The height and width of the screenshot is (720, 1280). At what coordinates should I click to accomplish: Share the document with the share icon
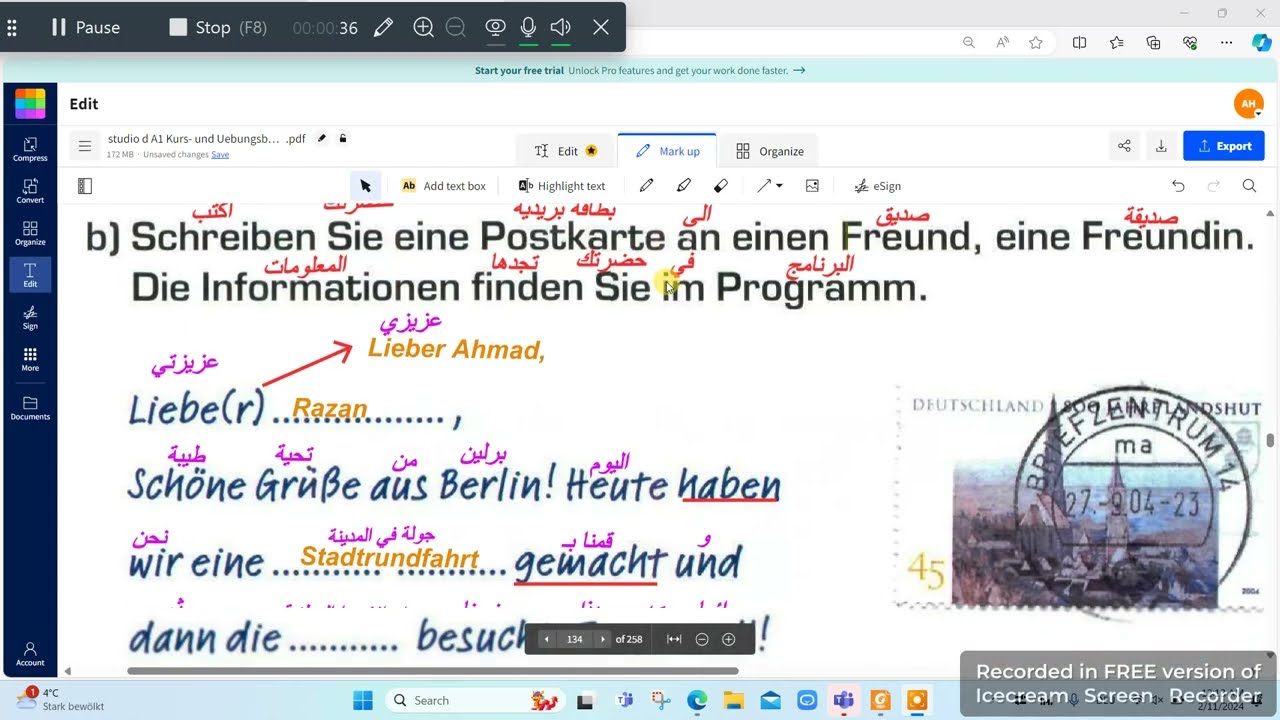click(x=1124, y=146)
